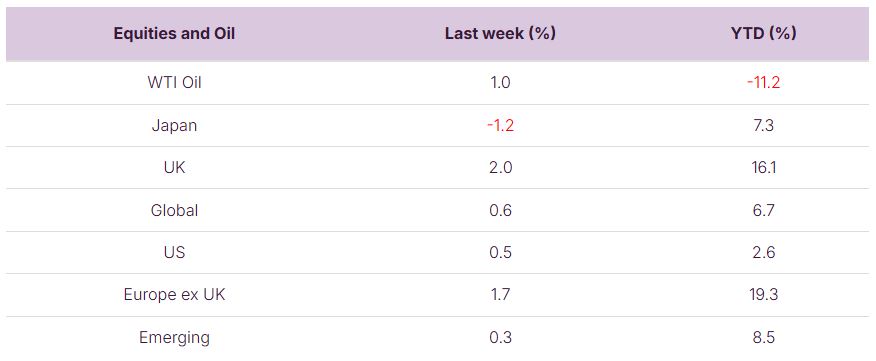
Task: Click WTI Oil's red -11.2 YTD value
Action: click(763, 83)
